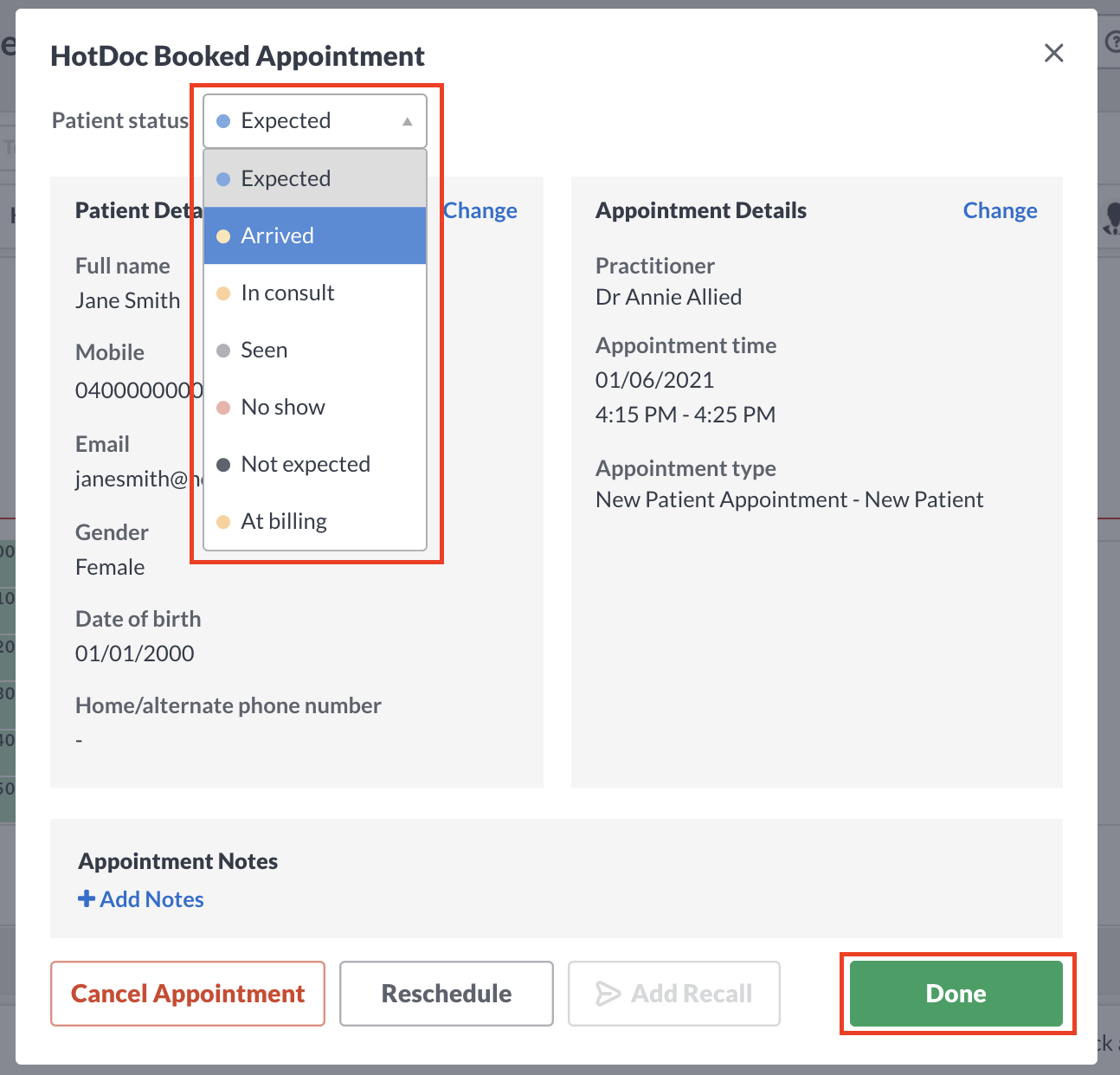
Task: Click the dark dot beside Not expected
Action: [x=224, y=464]
